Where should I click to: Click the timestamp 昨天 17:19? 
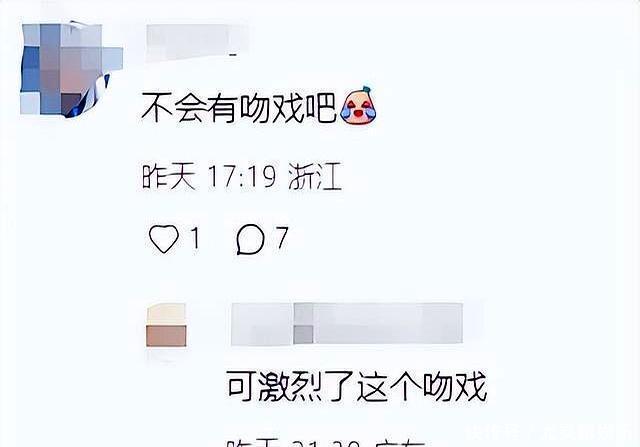click(209, 176)
